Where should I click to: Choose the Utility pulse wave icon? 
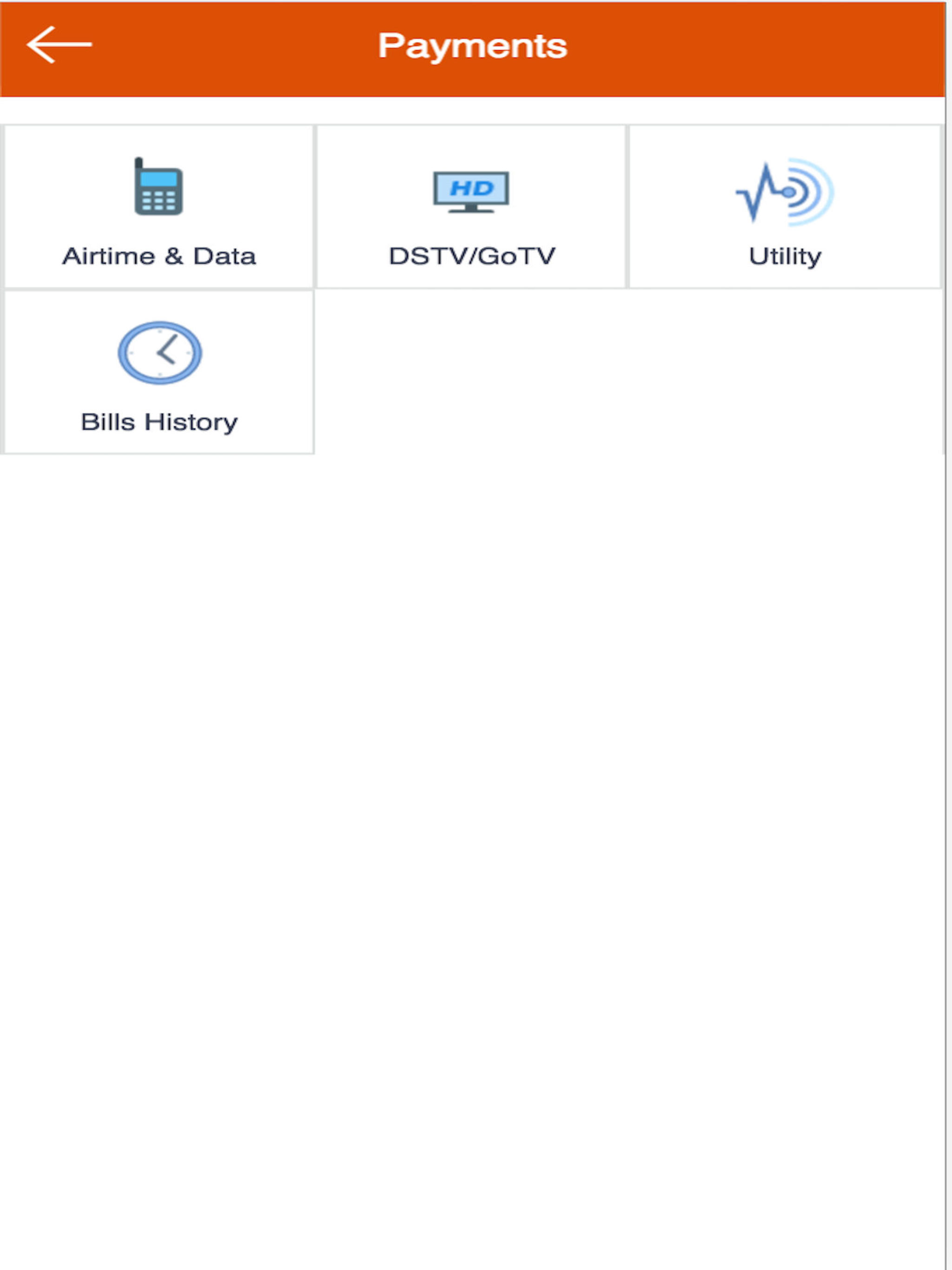pyautogui.click(x=784, y=192)
